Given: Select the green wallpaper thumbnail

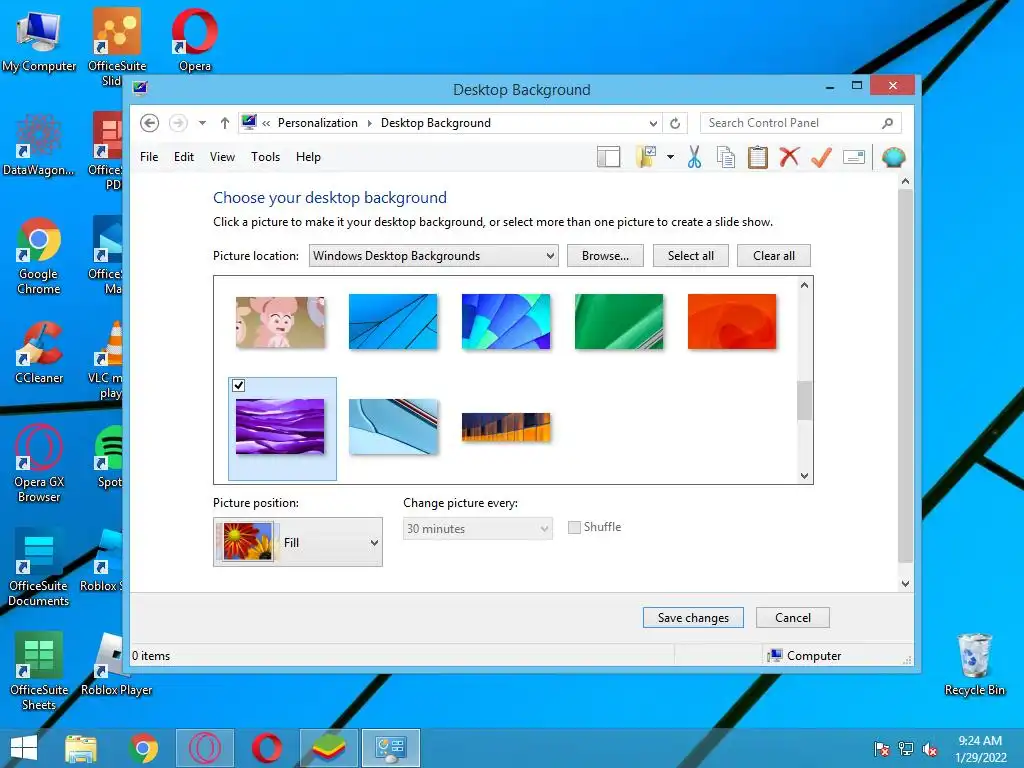Looking at the screenshot, I should pyautogui.click(x=619, y=321).
